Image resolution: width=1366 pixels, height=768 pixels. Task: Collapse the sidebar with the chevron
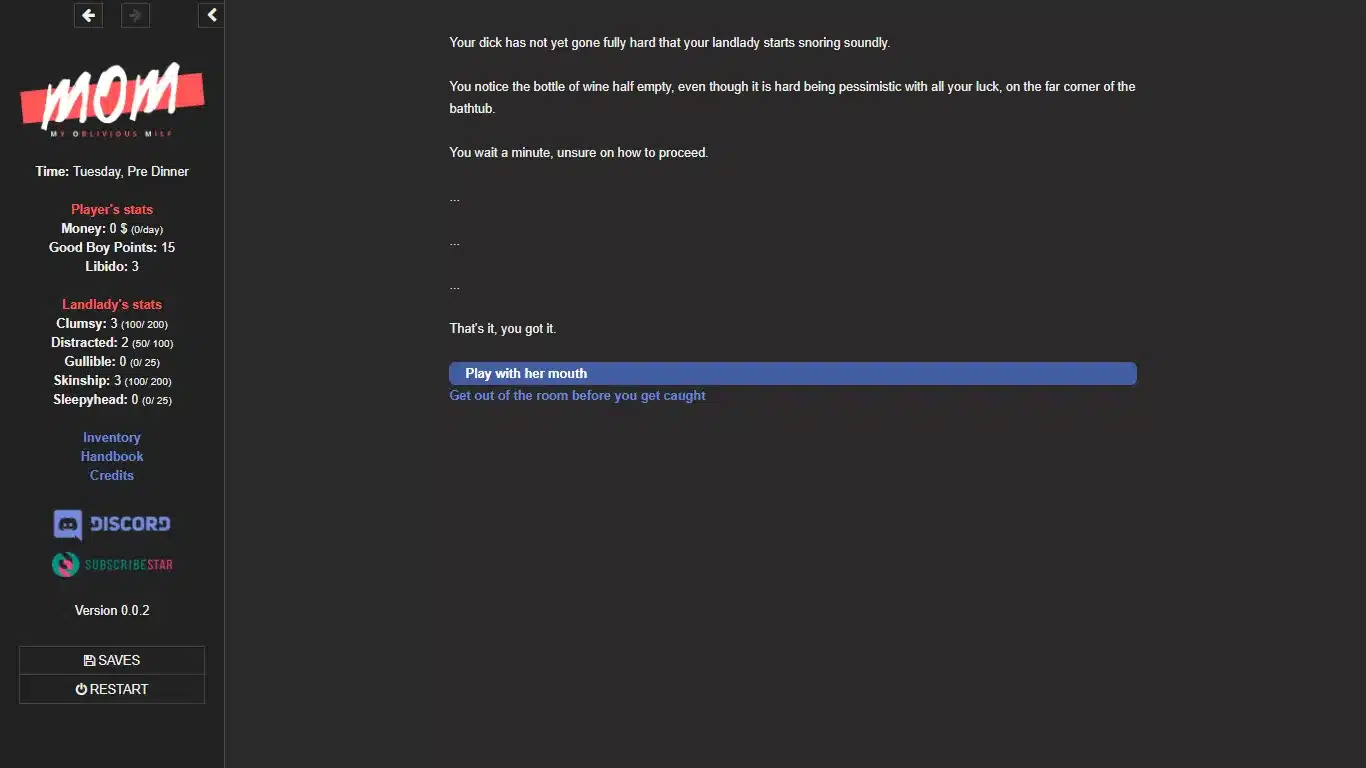pos(211,15)
